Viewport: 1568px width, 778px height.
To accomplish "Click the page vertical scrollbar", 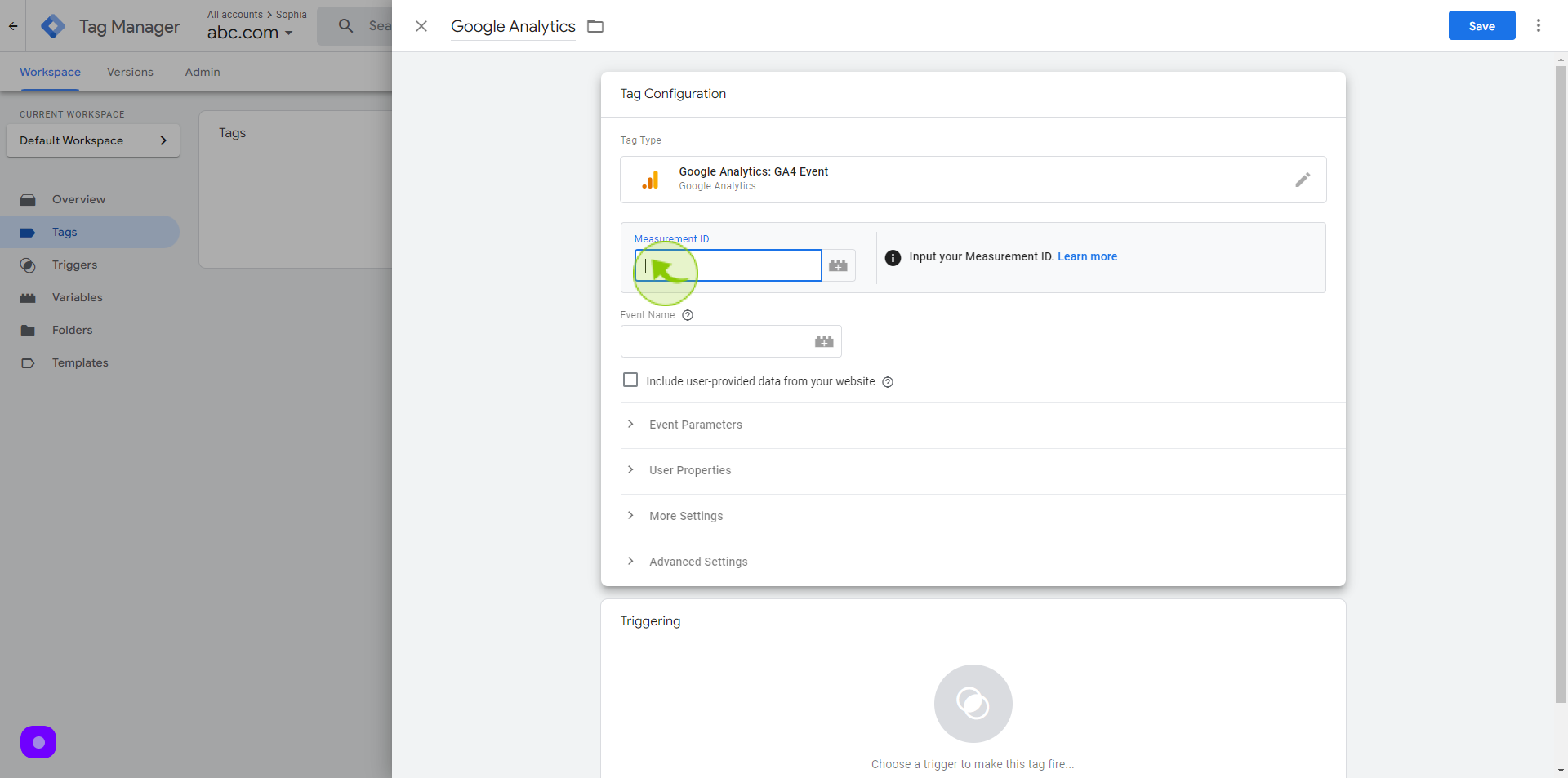I will tap(1561, 384).
